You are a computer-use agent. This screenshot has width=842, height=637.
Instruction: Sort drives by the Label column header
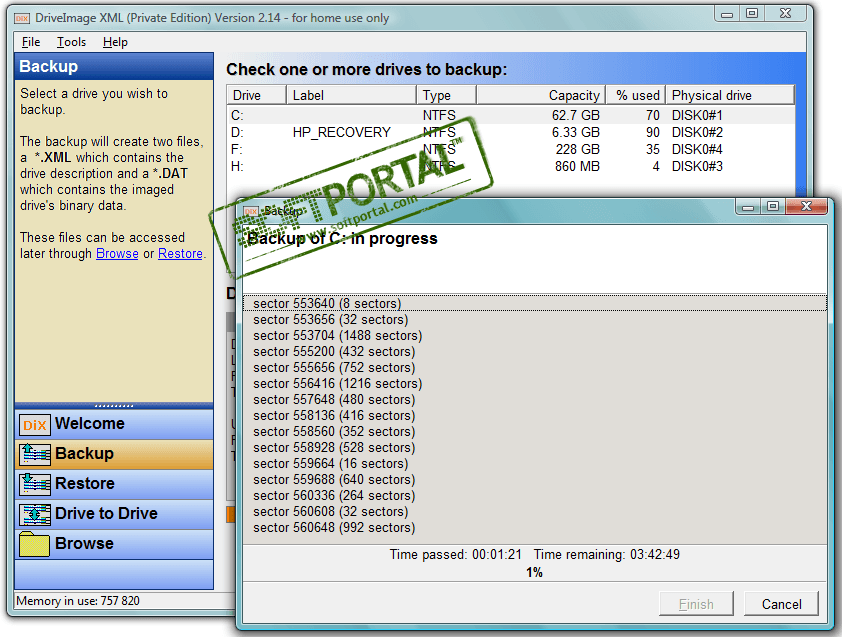[351, 95]
